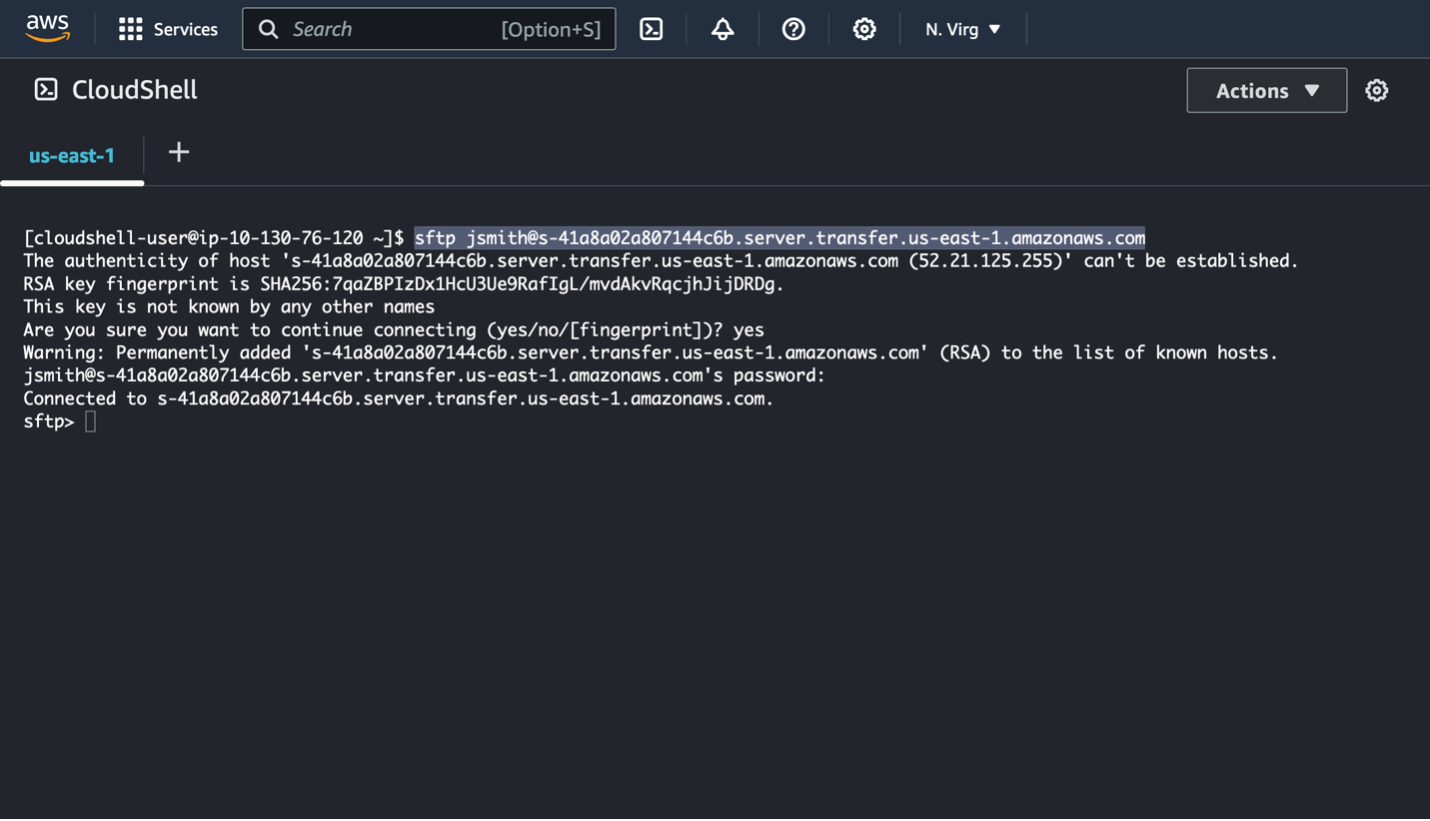Open the help question mark menu
The image size is (1430, 821).
pyautogui.click(x=793, y=29)
